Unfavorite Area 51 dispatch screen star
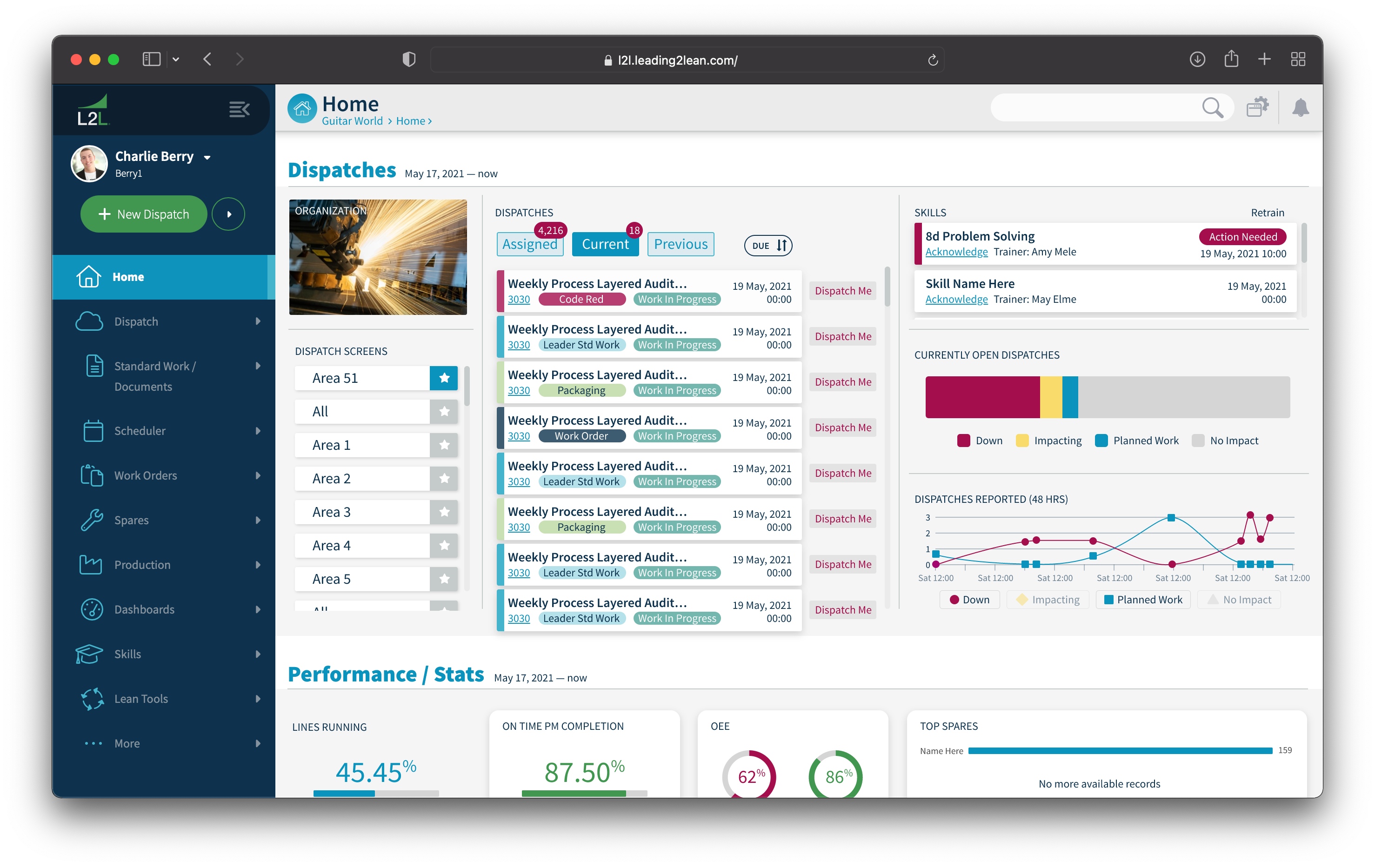The width and height of the screenshot is (1375, 868). point(444,378)
